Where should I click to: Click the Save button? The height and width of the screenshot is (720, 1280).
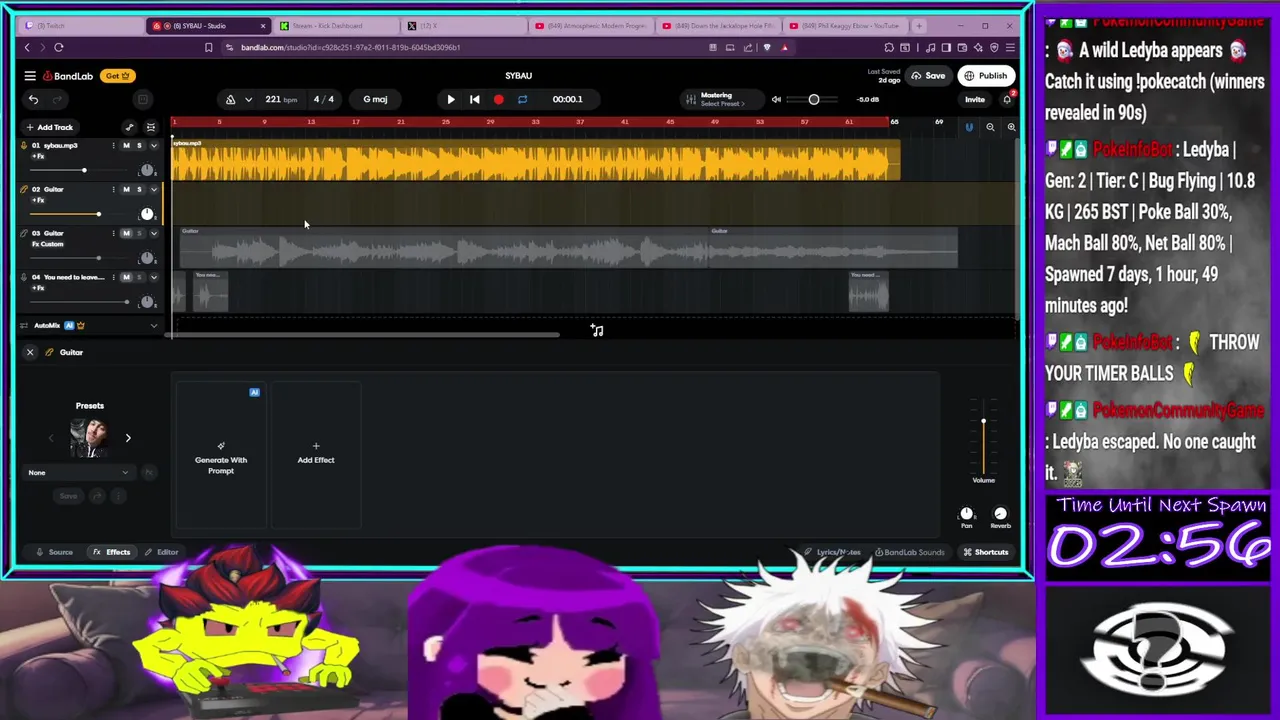[928, 76]
